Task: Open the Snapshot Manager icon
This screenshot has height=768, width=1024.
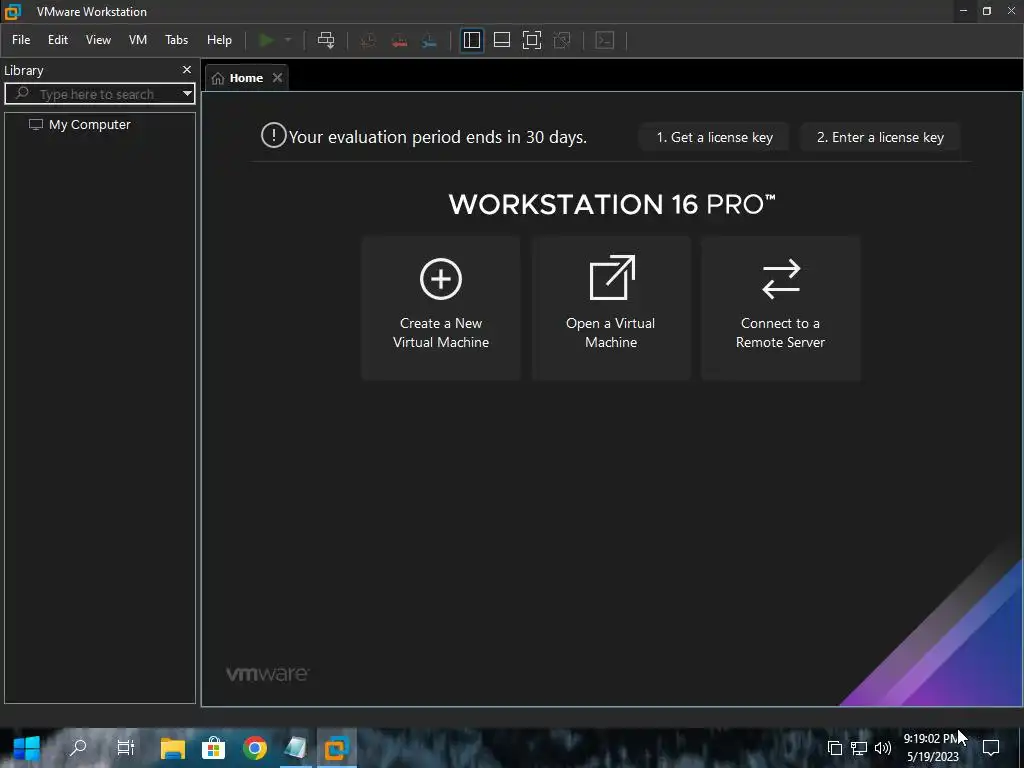Action: point(429,40)
